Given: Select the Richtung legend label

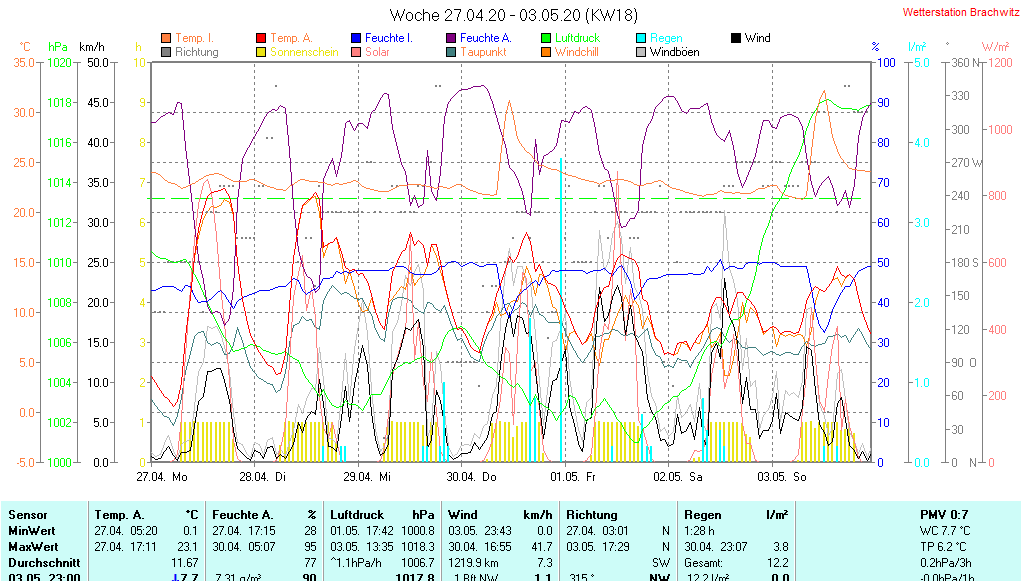Looking at the screenshot, I should click(196, 52).
